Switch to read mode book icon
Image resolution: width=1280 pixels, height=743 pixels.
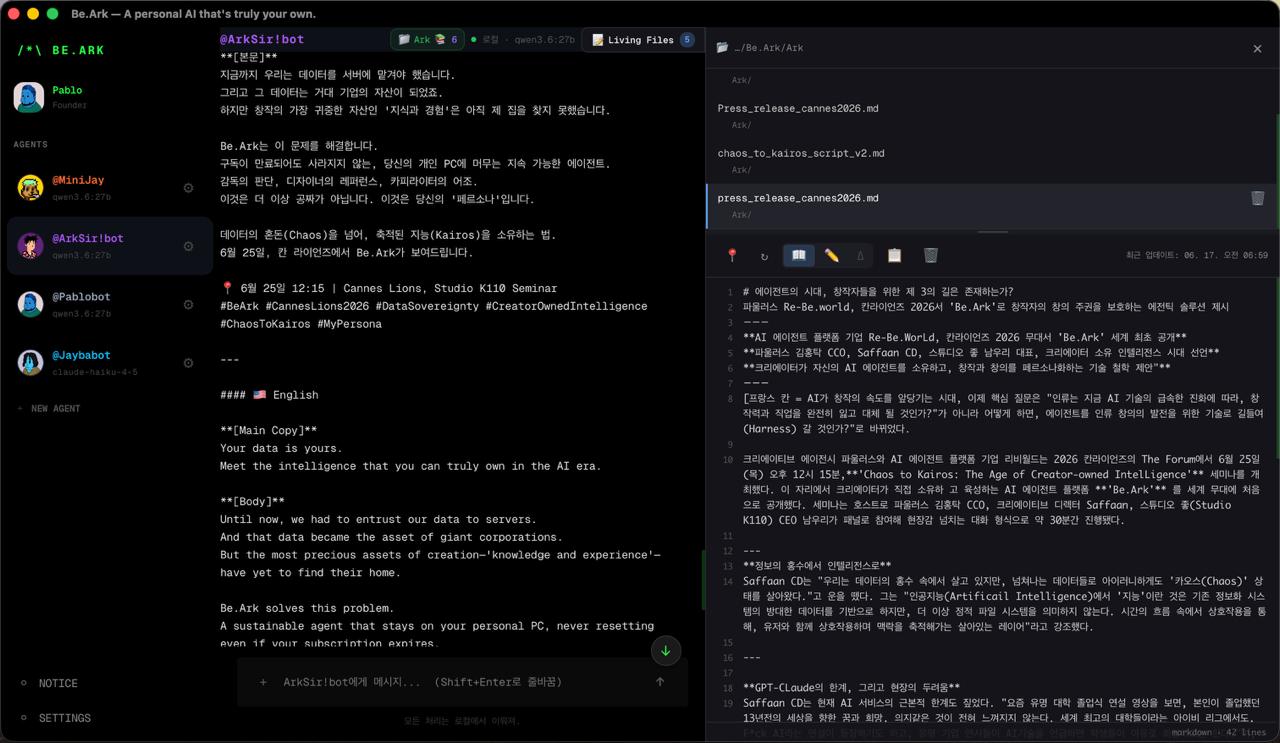click(798, 256)
